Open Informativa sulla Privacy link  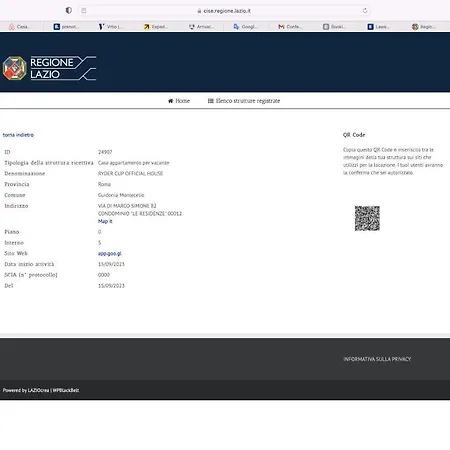pyautogui.click(x=377, y=359)
